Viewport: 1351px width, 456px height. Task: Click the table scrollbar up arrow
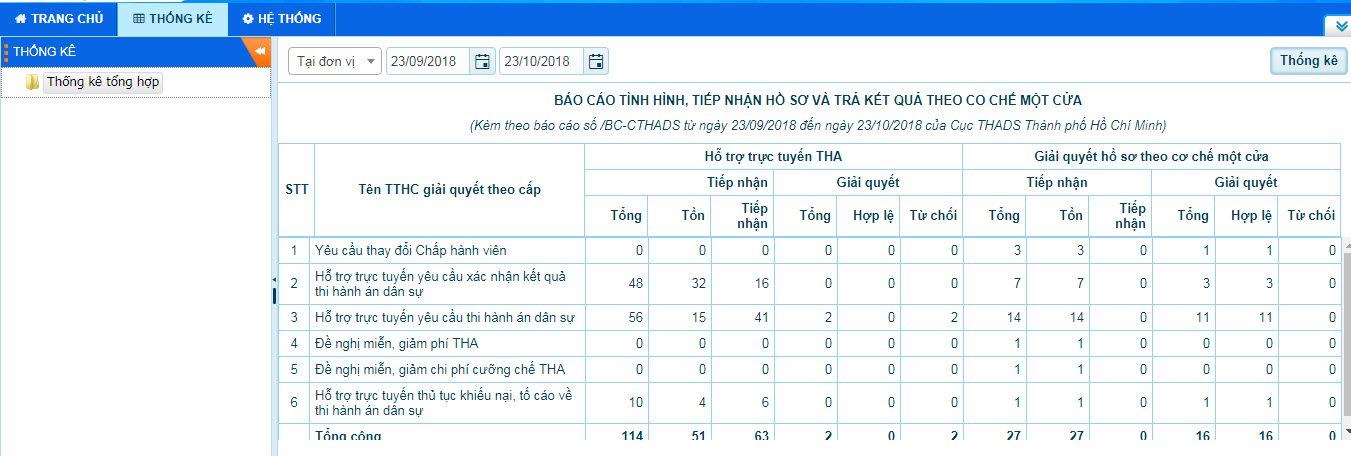coord(1345,243)
